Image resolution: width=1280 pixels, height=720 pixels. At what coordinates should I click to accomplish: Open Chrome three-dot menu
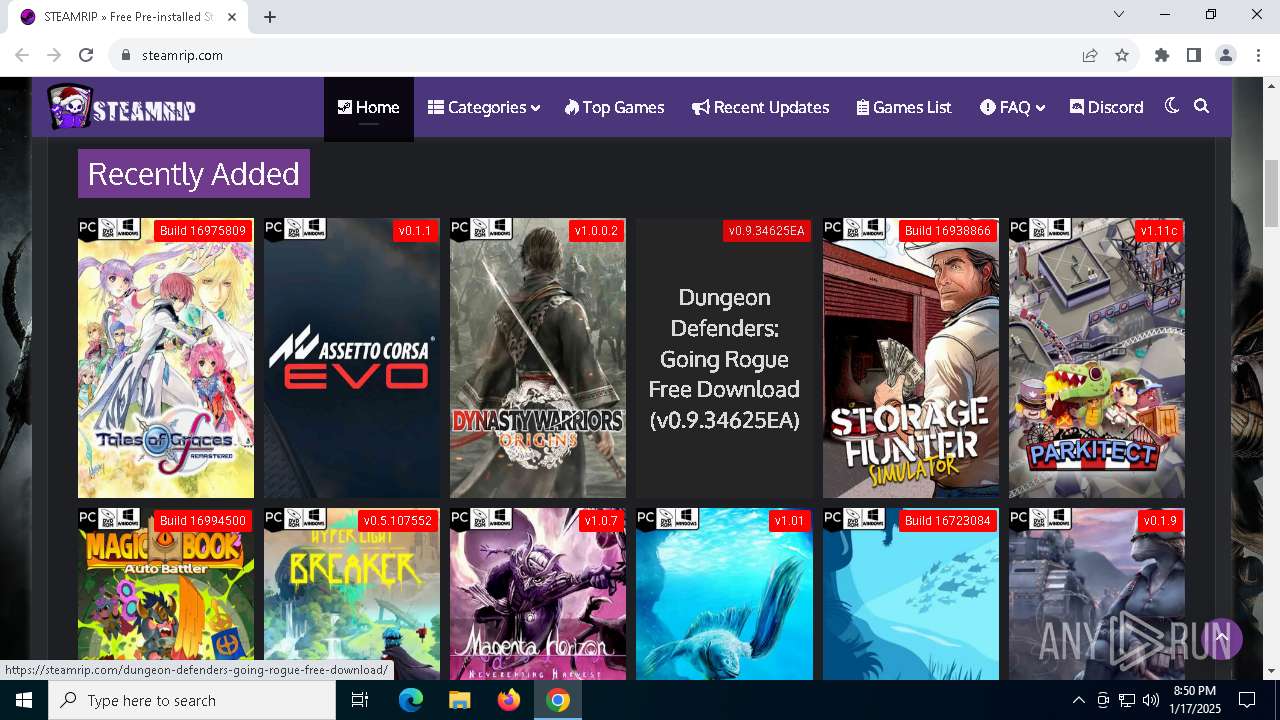pos(1258,55)
